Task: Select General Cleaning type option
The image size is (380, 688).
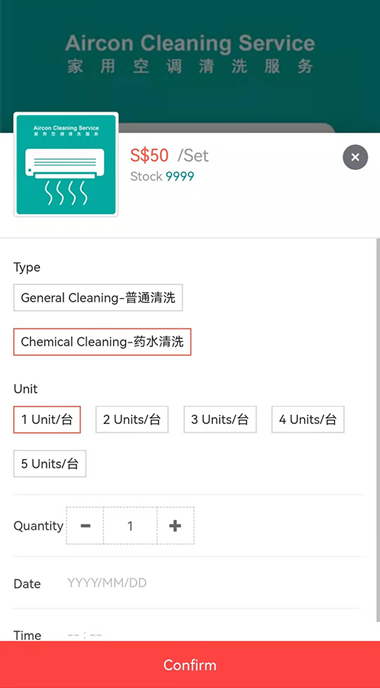Action: [98, 298]
